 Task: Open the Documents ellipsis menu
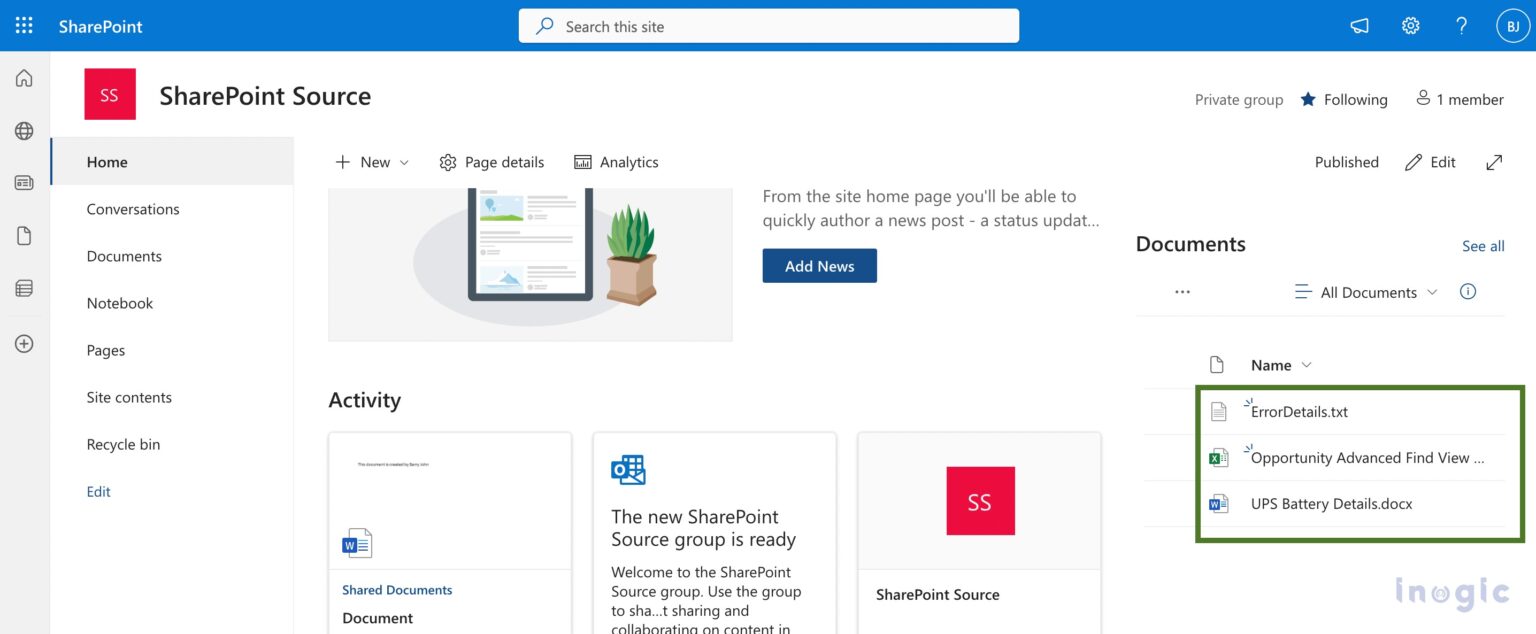click(1182, 291)
